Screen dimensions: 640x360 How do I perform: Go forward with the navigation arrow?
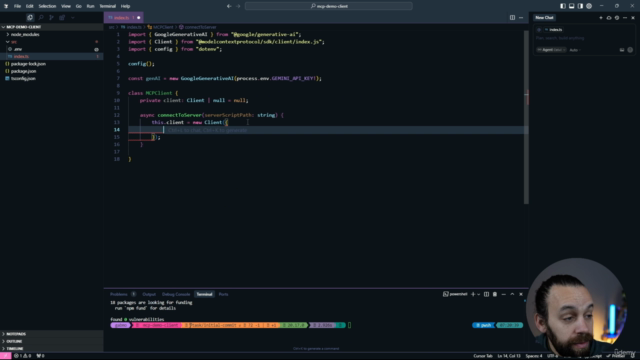click(x=238, y=6)
